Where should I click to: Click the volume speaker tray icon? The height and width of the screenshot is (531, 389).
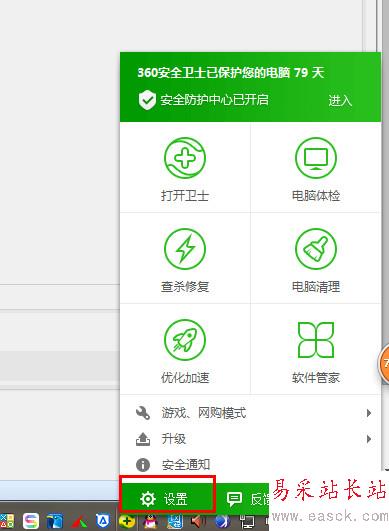[x=198, y=521]
